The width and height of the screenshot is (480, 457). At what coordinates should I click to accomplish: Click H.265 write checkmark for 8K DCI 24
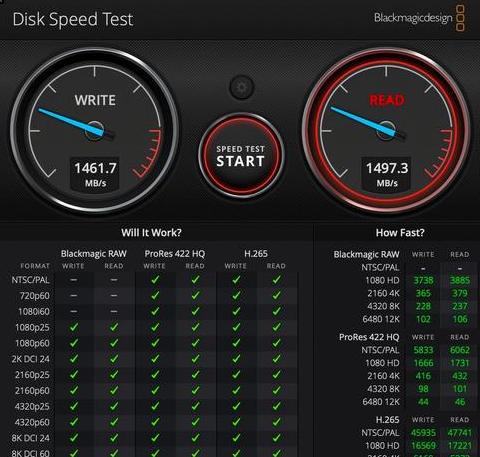click(236, 438)
